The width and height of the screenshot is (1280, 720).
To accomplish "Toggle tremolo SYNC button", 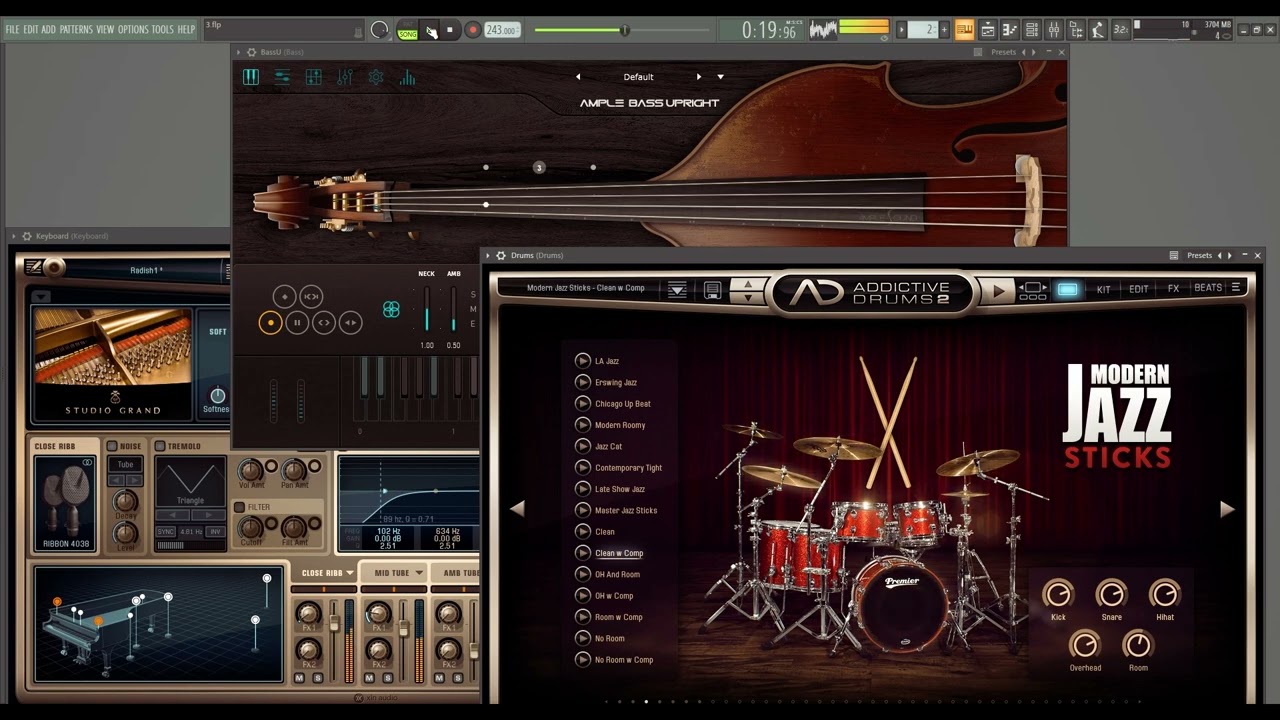I will [166, 532].
